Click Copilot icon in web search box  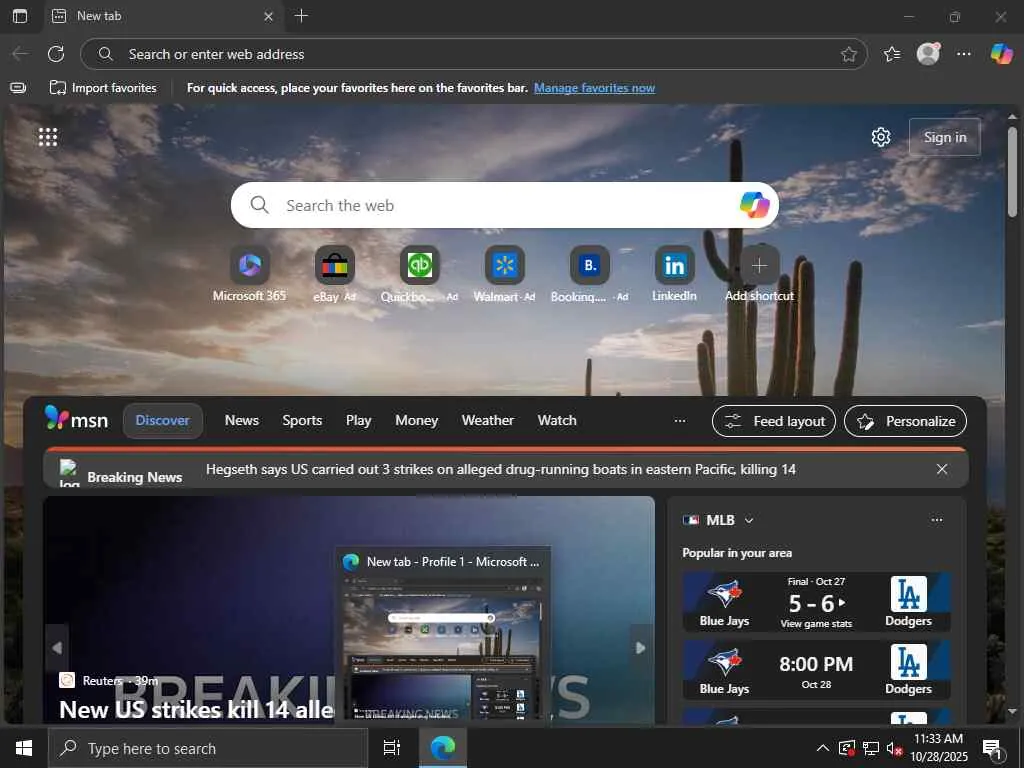(754, 205)
